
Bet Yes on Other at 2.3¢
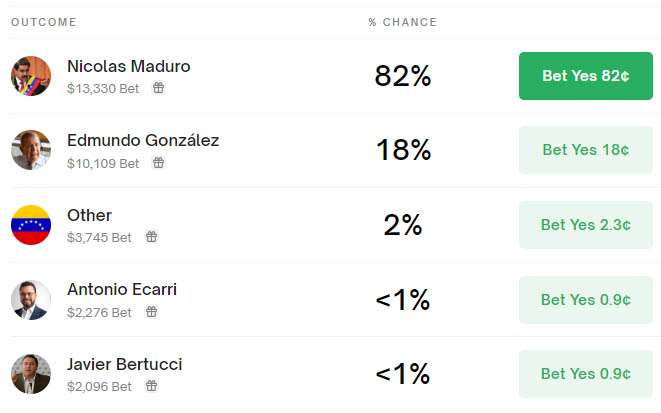(x=585, y=225)
